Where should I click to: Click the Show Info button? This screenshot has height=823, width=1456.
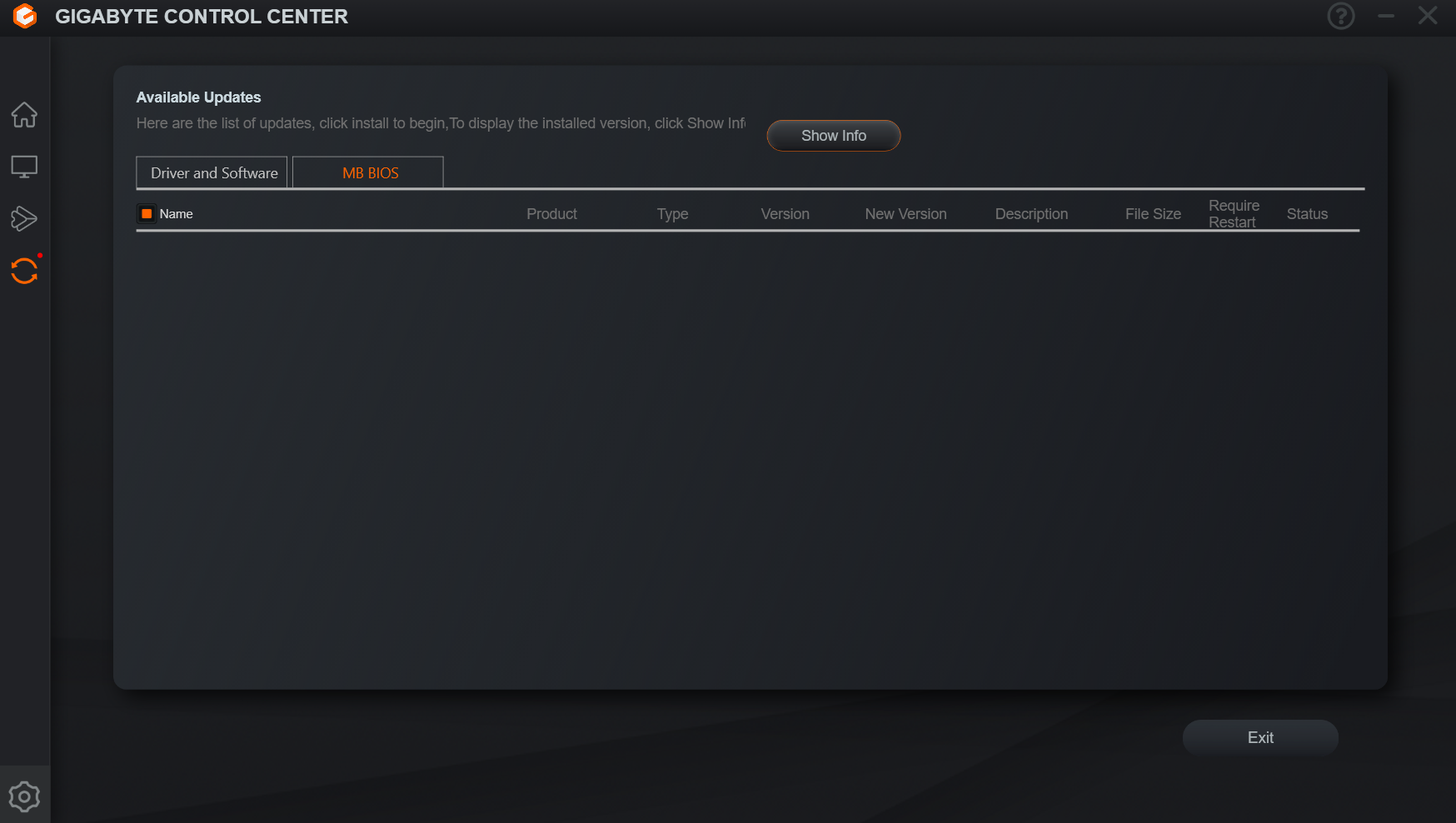[834, 136]
